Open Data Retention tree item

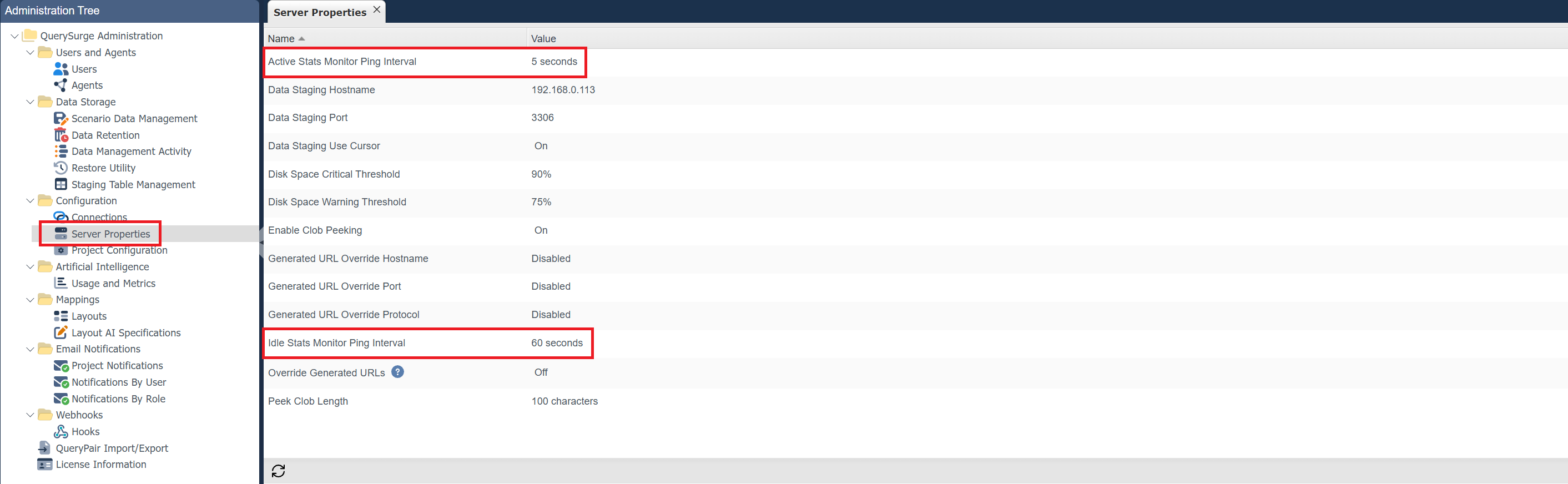pos(105,134)
